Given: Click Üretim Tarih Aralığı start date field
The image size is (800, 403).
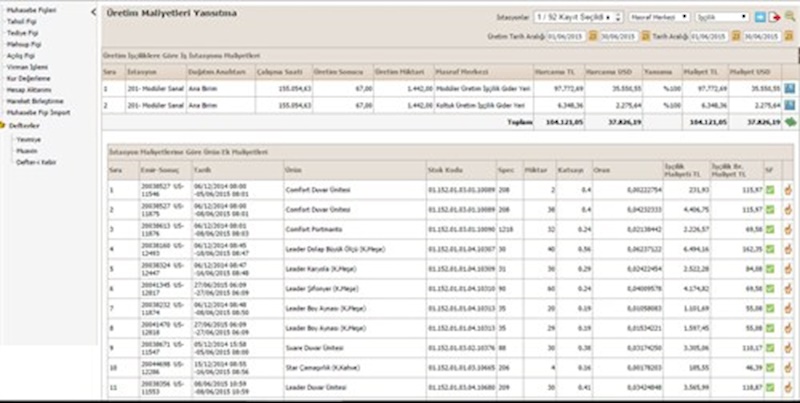Looking at the screenshot, I should tap(566, 37).
